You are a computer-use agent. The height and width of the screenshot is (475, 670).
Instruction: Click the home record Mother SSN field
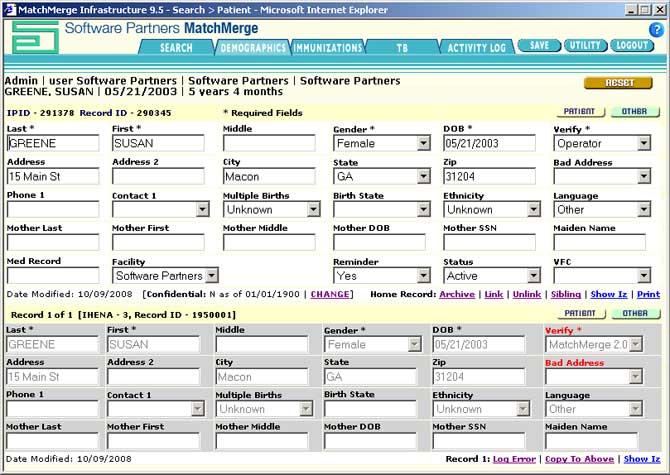pos(489,242)
